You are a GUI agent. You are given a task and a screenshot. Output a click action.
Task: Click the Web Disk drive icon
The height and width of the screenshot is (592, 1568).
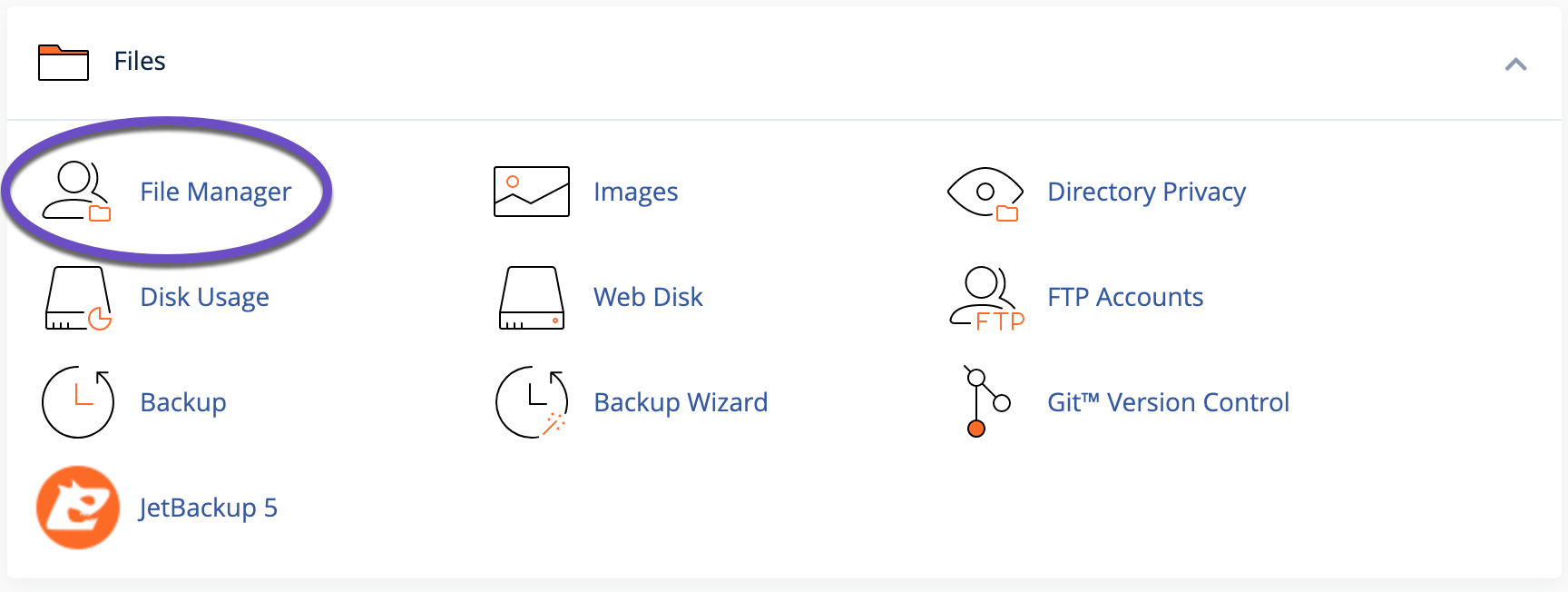(x=532, y=298)
